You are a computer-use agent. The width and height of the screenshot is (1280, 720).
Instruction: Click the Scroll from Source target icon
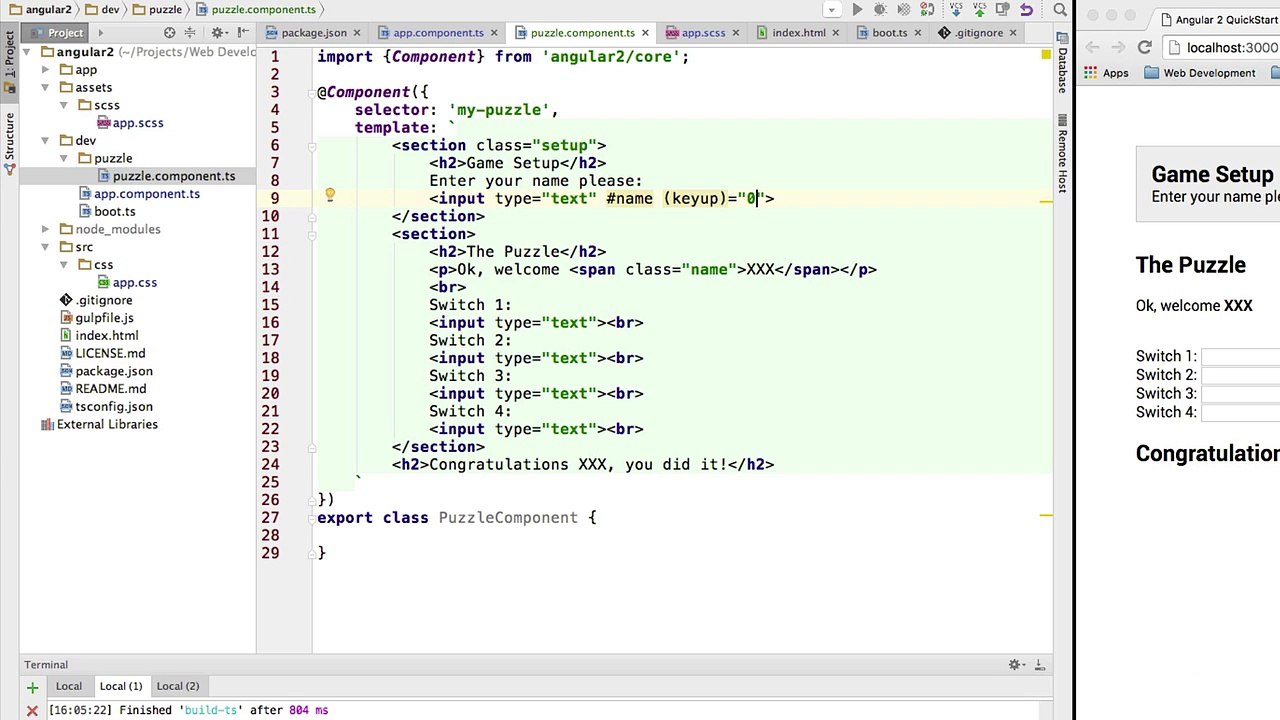pos(169,33)
